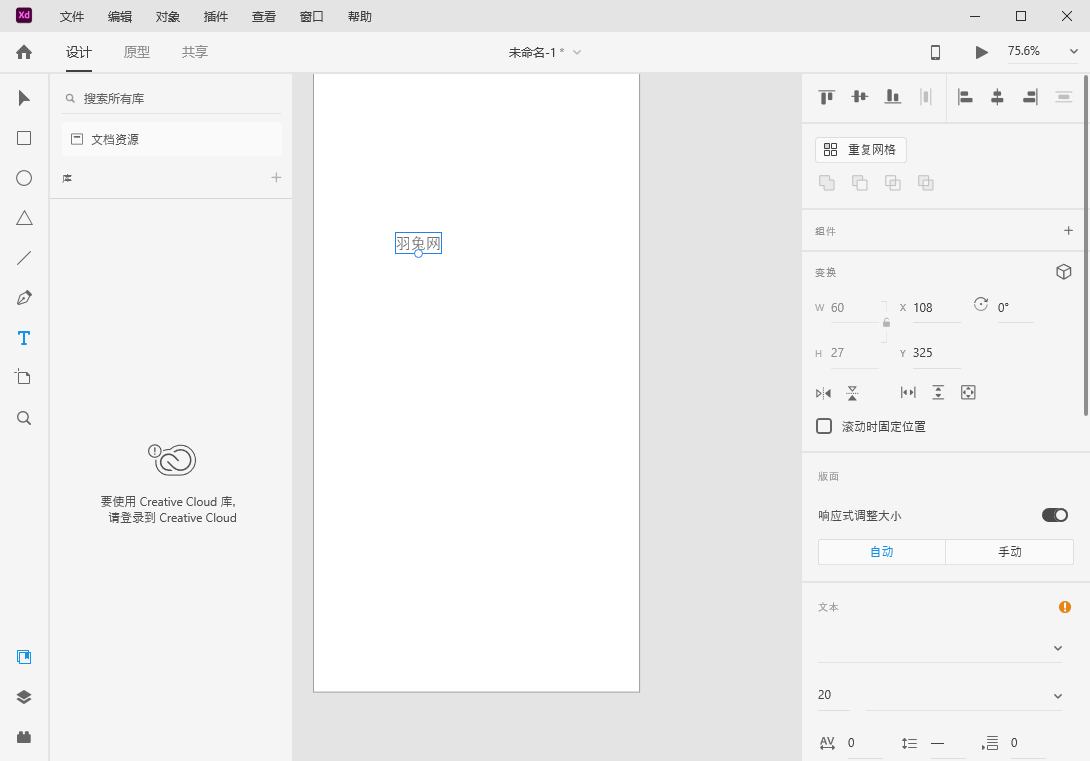The height and width of the screenshot is (761, 1090).
Task: Flip the object vertically
Action: [x=852, y=393]
